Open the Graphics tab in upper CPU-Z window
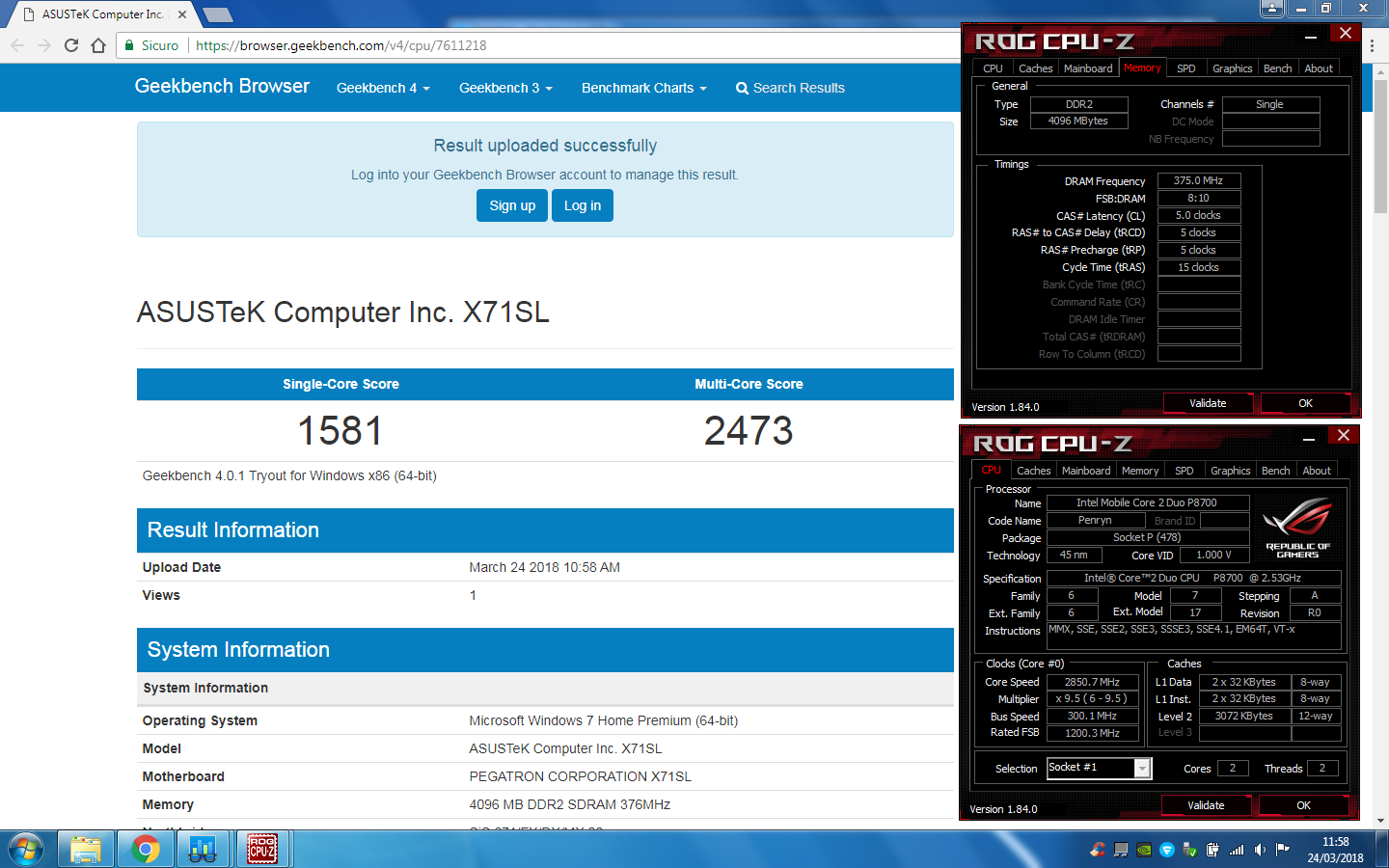The image size is (1389, 868). [x=1232, y=68]
